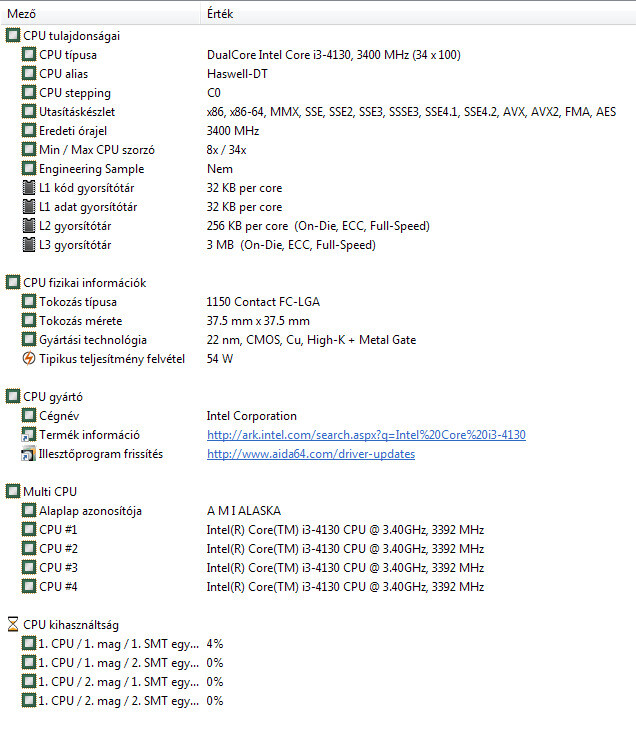The height and width of the screenshot is (748, 636).
Task: Click the Cégnév chip icon
Action: pos(29,416)
